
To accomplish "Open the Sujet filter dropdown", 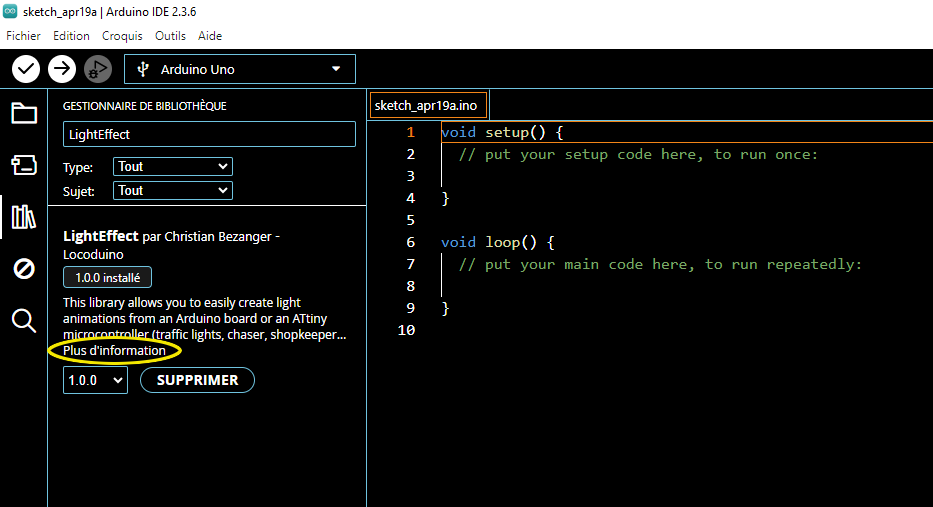I will coord(173,190).
